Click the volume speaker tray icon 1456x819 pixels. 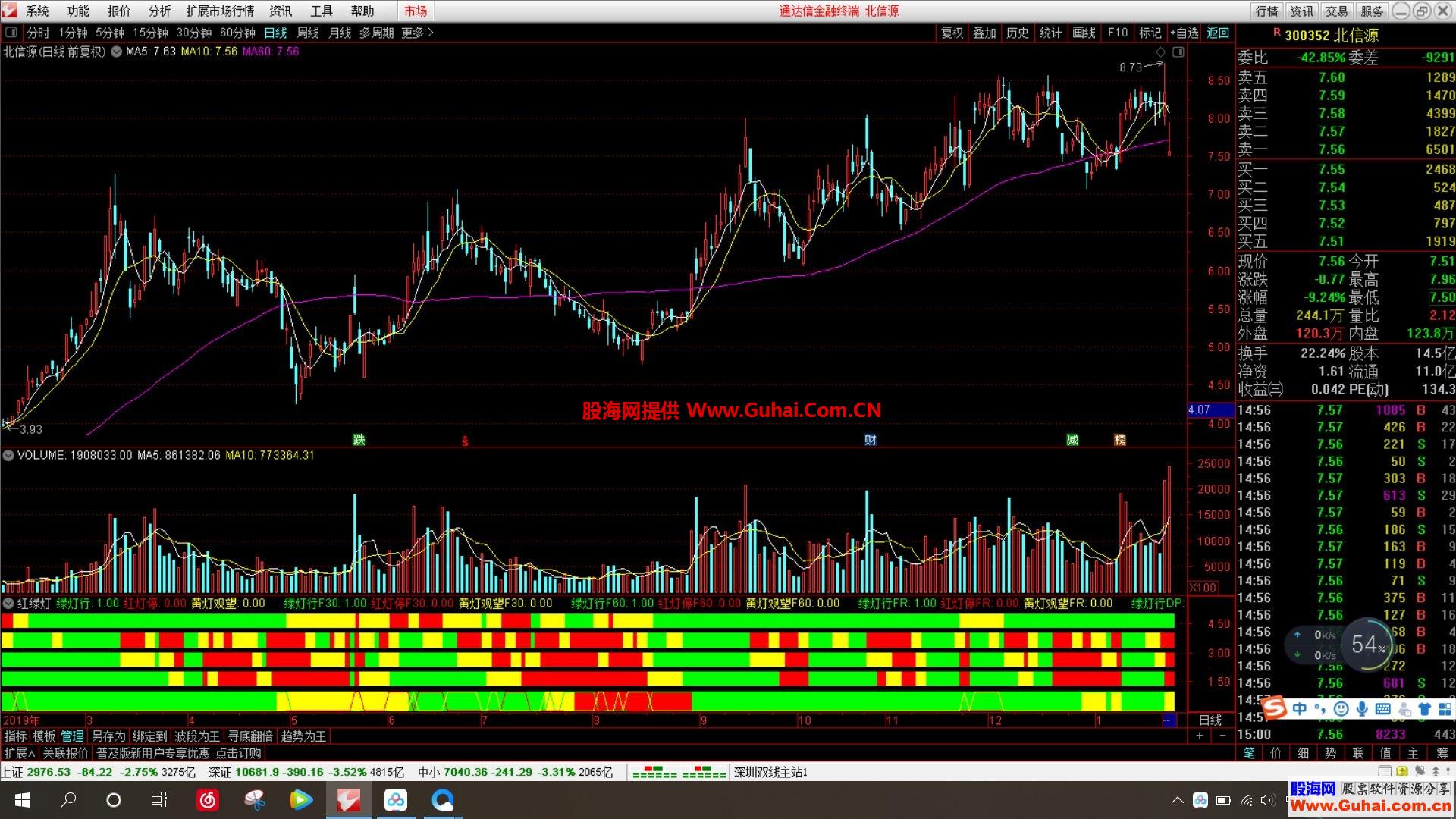(x=1267, y=800)
